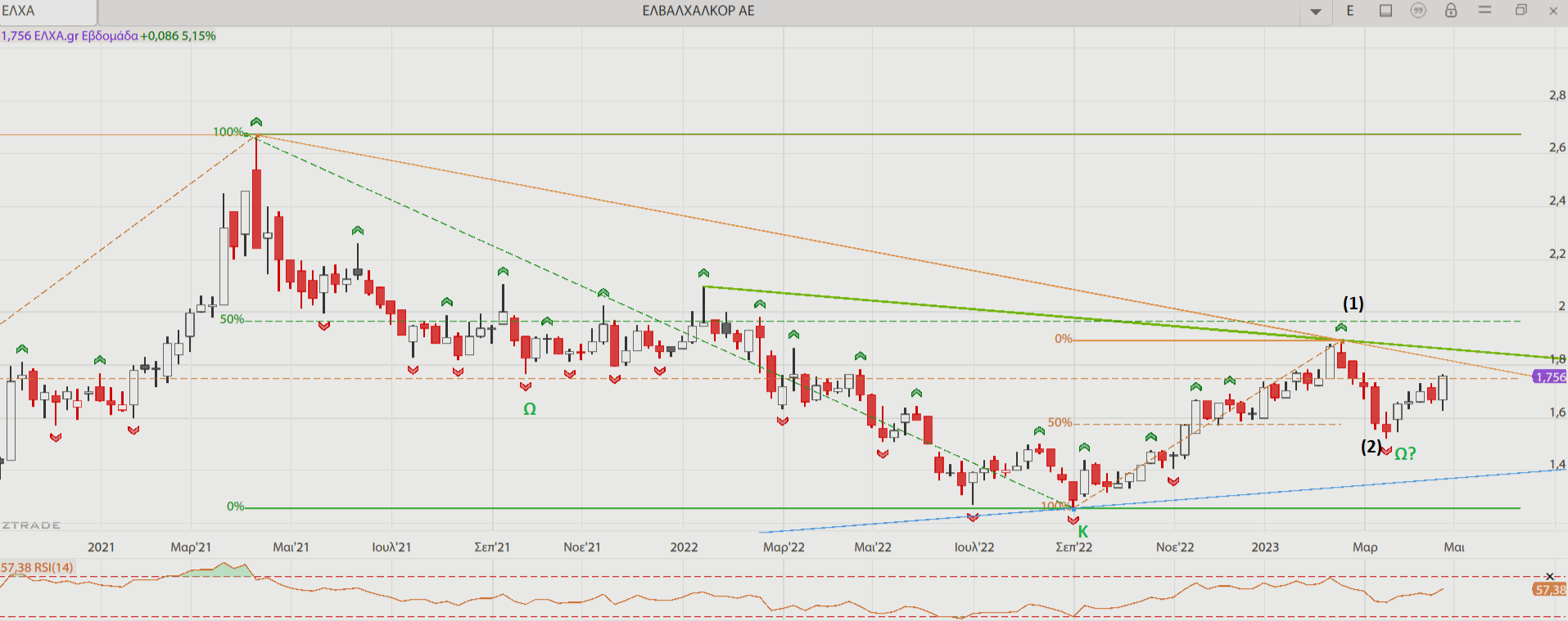This screenshot has width=1568, height=621.
Task: Click the Ιουλ'21 date axis label
Action: 391,547
